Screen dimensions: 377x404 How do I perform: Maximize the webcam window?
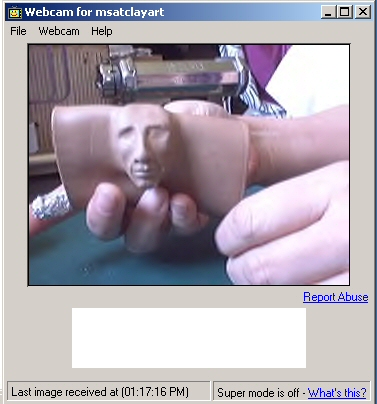pyautogui.click(x=345, y=12)
